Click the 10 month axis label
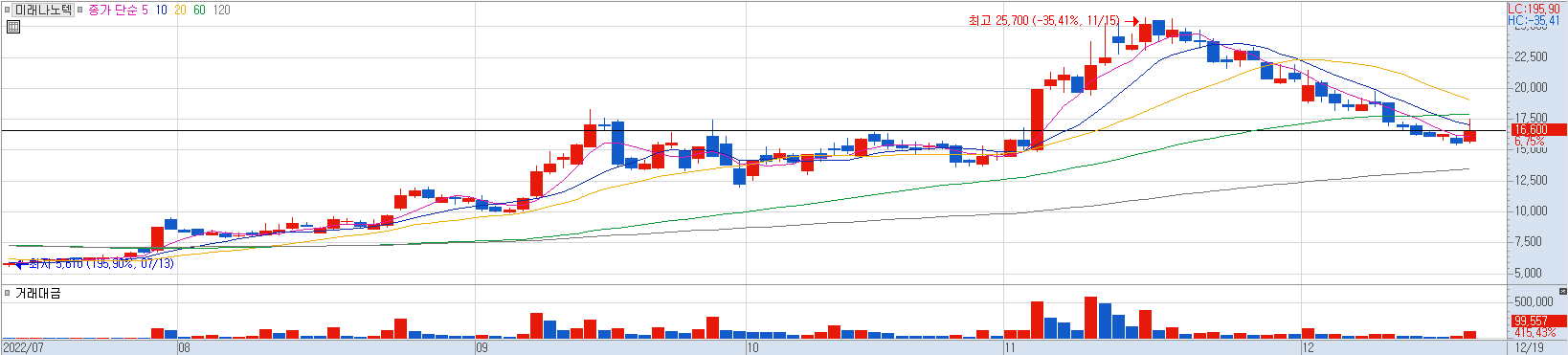 [752, 347]
